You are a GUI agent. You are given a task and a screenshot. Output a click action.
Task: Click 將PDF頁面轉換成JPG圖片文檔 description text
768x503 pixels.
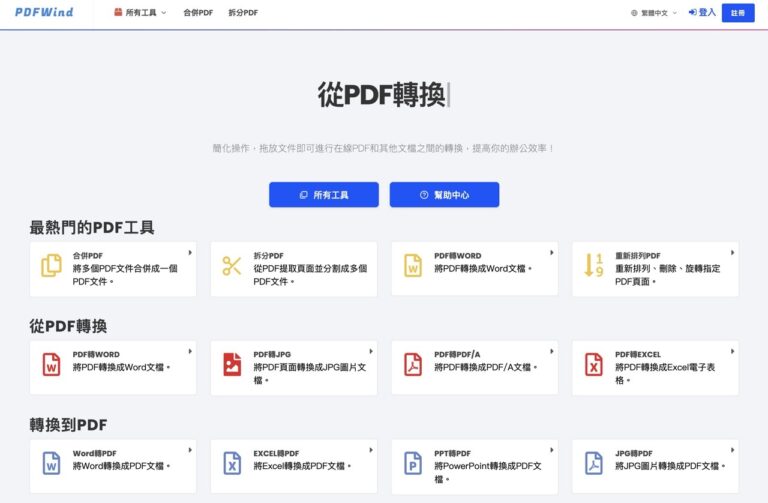pyautogui.click(x=310, y=374)
